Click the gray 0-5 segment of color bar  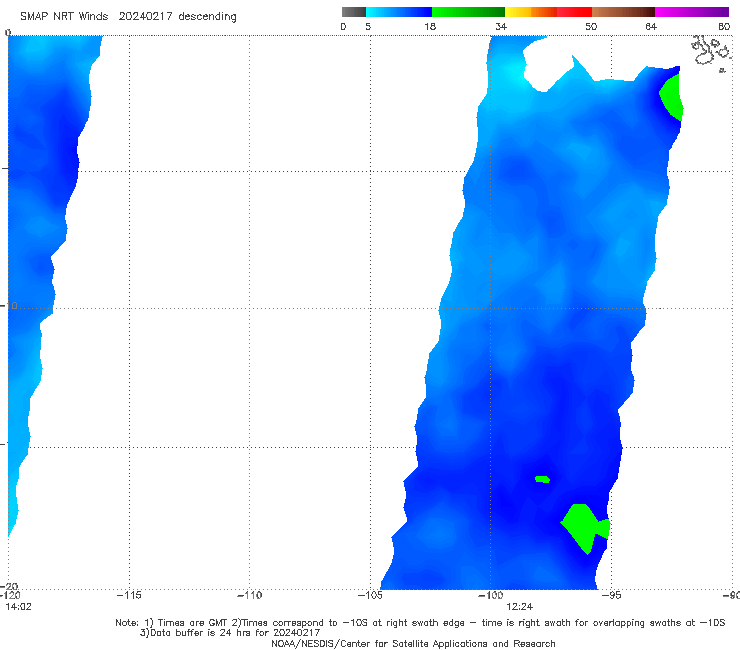pos(354,12)
